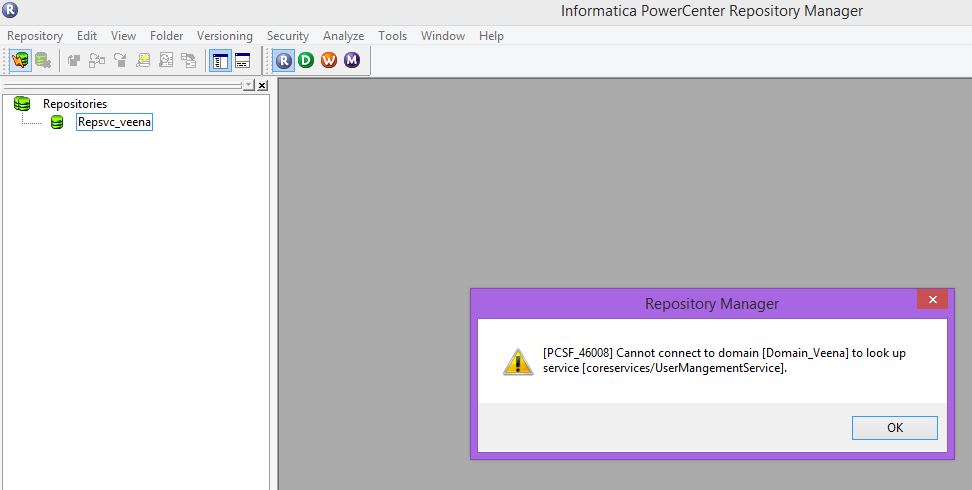The image size is (972, 490).
Task: Close the Repository Manager error dialog
Action: click(x=932, y=300)
